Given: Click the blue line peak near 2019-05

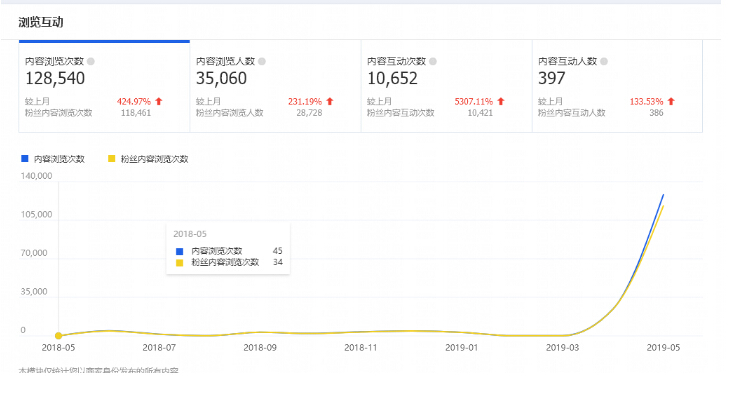Looking at the screenshot, I should [663, 195].
